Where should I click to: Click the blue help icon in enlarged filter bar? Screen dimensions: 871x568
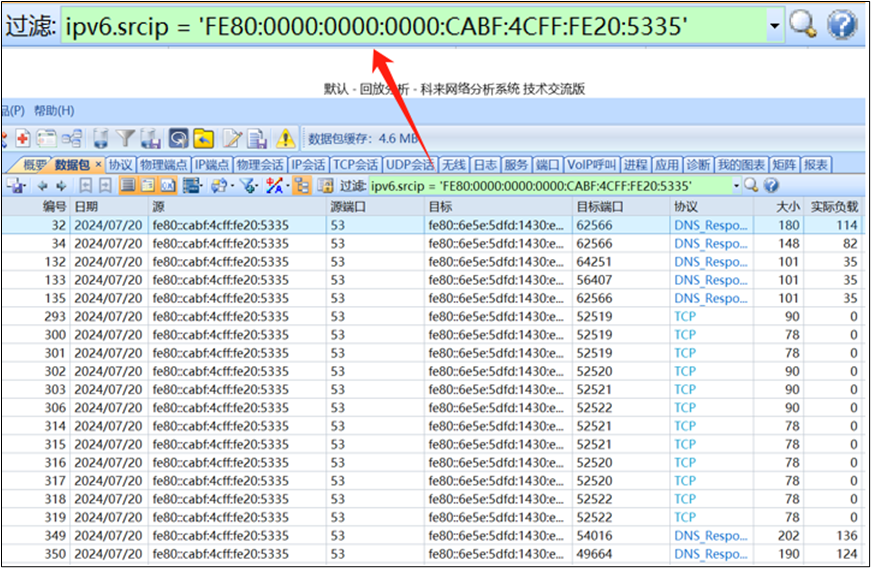843,25
